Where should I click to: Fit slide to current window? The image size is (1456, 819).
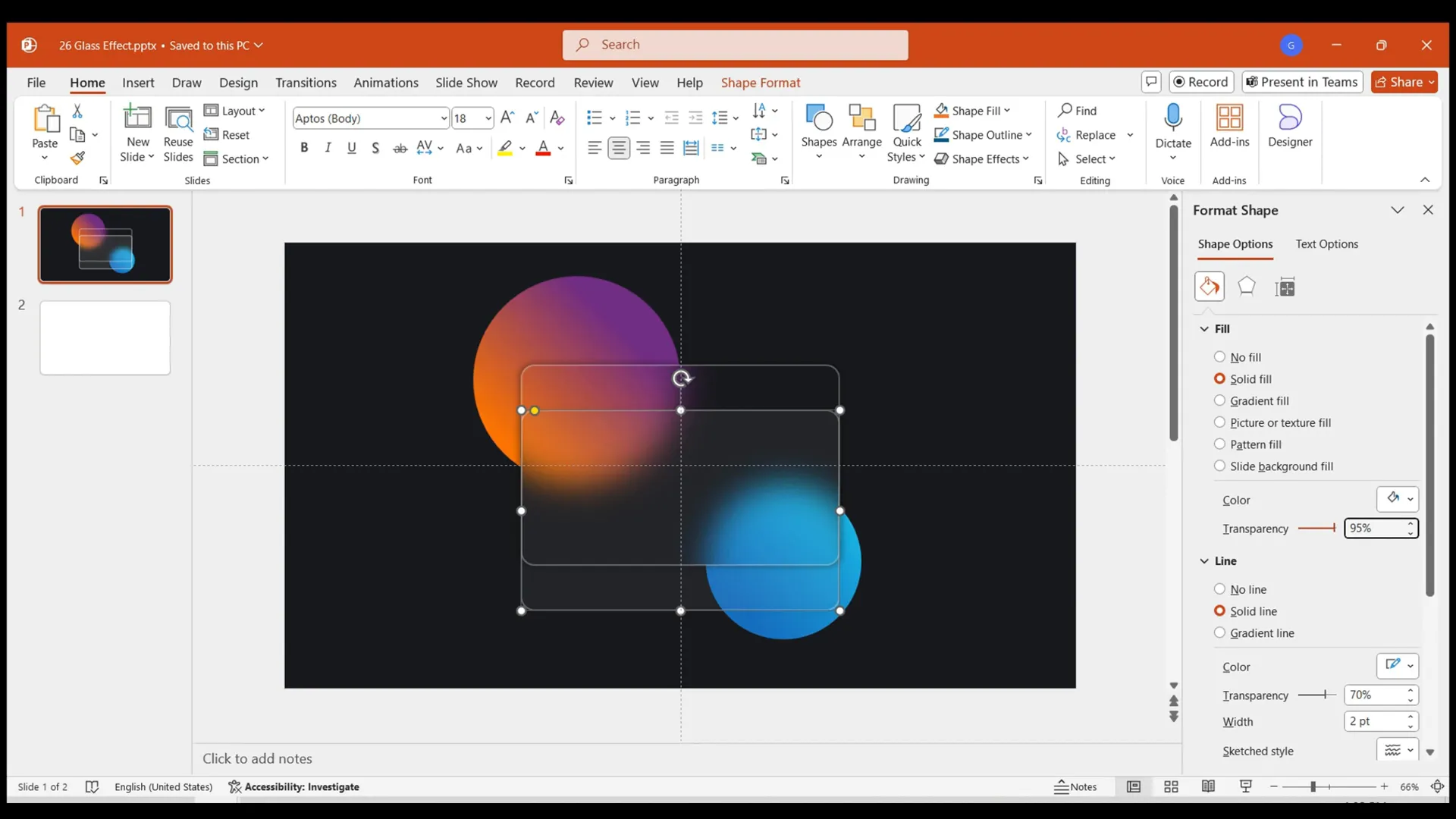pos(1437,786)
